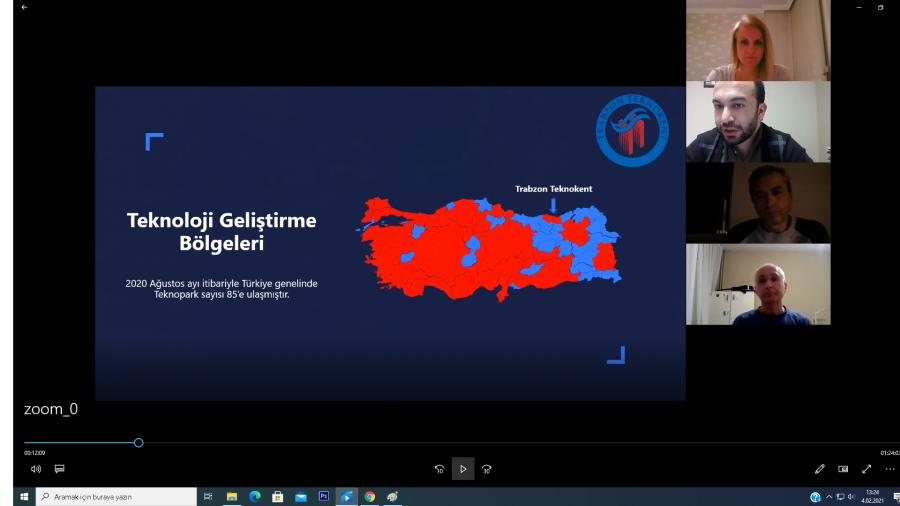Launch Photoshop from the taskbar
900x506 pixels.
click(323, 497)
